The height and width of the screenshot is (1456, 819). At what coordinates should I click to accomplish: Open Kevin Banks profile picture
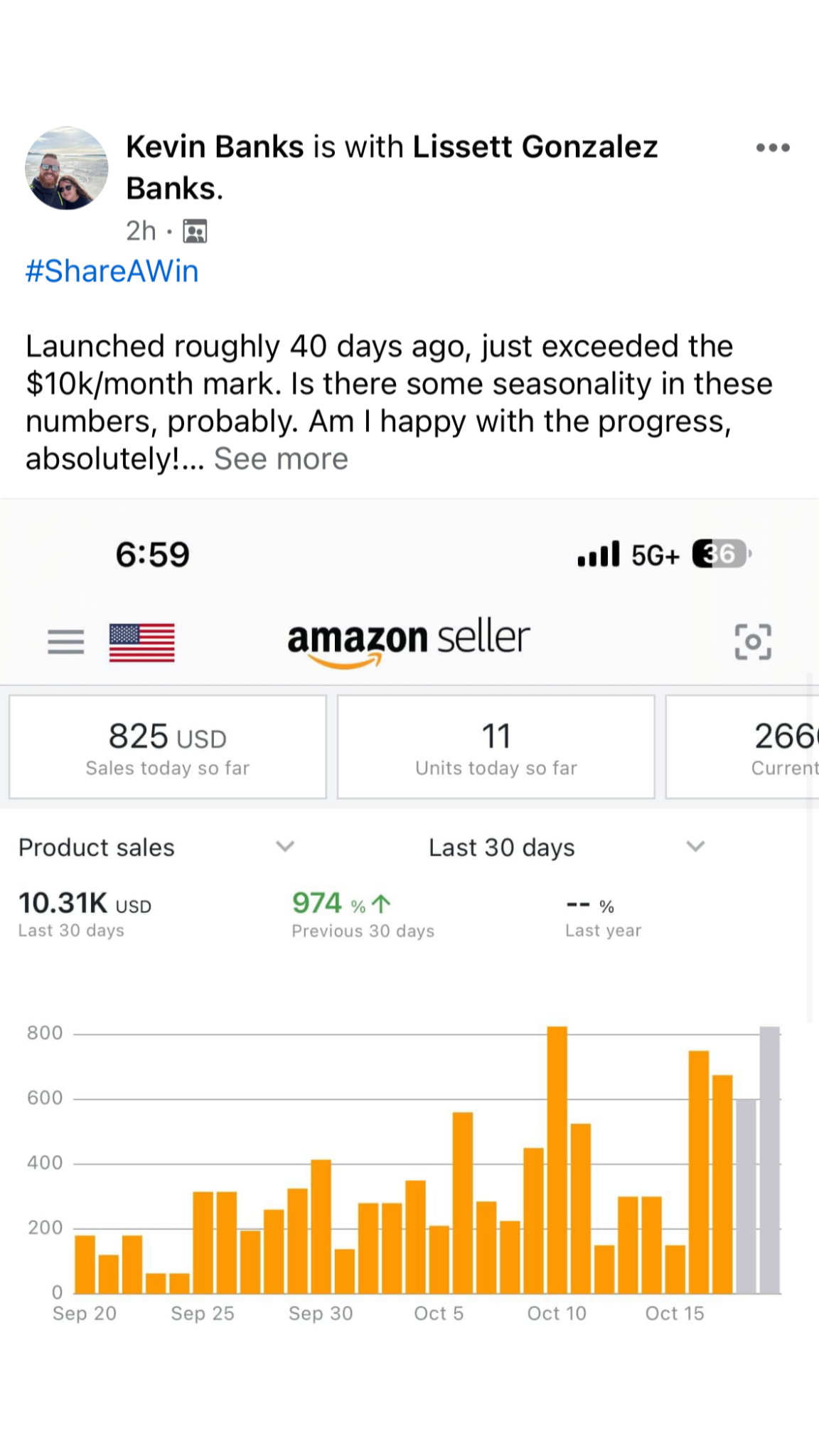click(x=67, y=168)
